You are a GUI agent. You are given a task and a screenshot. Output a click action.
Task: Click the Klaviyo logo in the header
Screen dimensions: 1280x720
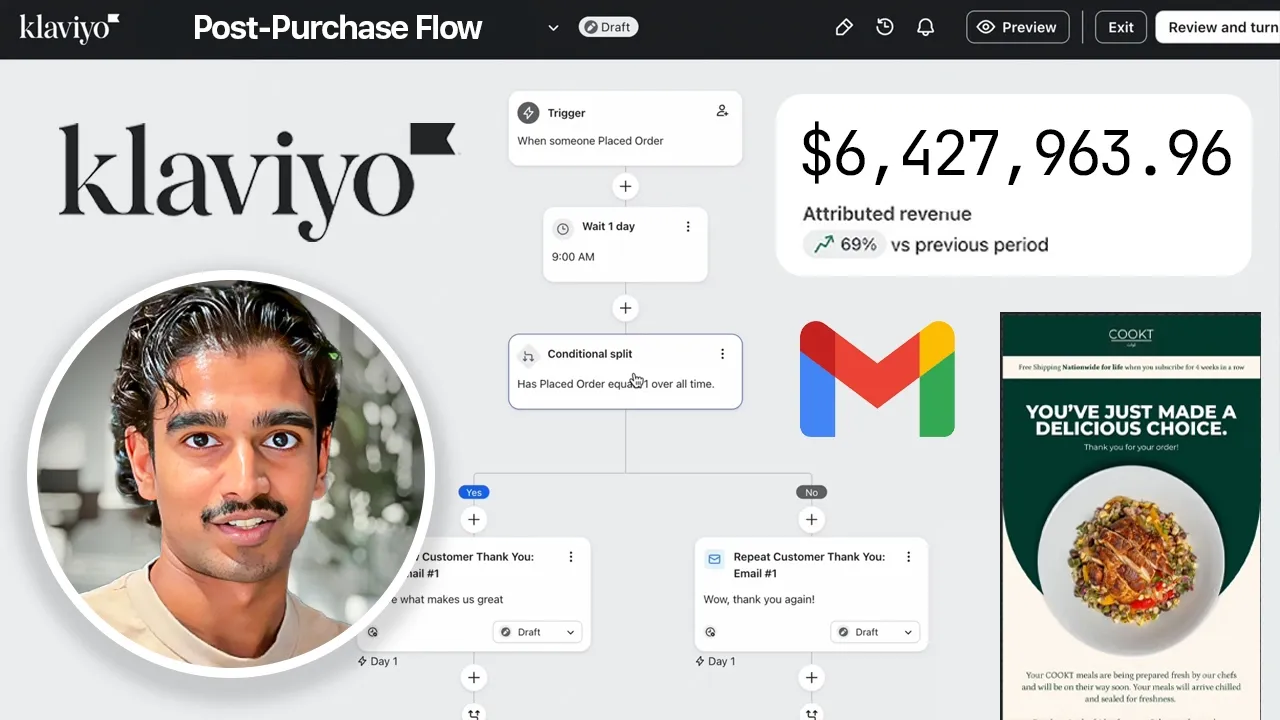click(x=70, y=28)
